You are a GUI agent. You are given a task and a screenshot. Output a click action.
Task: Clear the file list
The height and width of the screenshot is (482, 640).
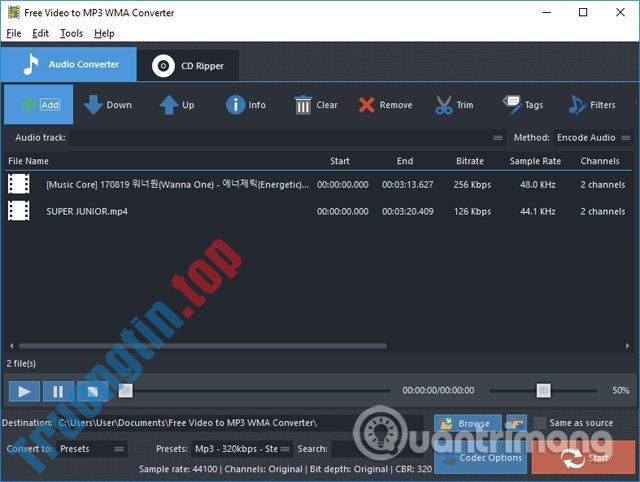pyautogui.click(x=316, y=105)
